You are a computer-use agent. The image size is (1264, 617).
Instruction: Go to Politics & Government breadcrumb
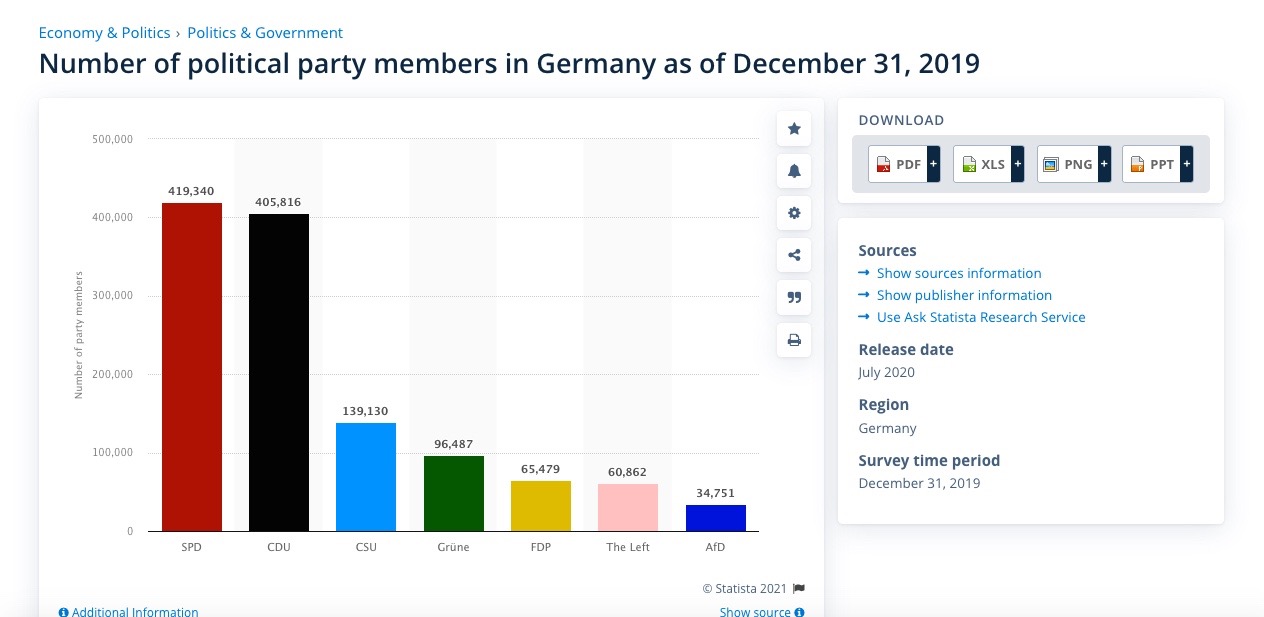click(265, 33)
